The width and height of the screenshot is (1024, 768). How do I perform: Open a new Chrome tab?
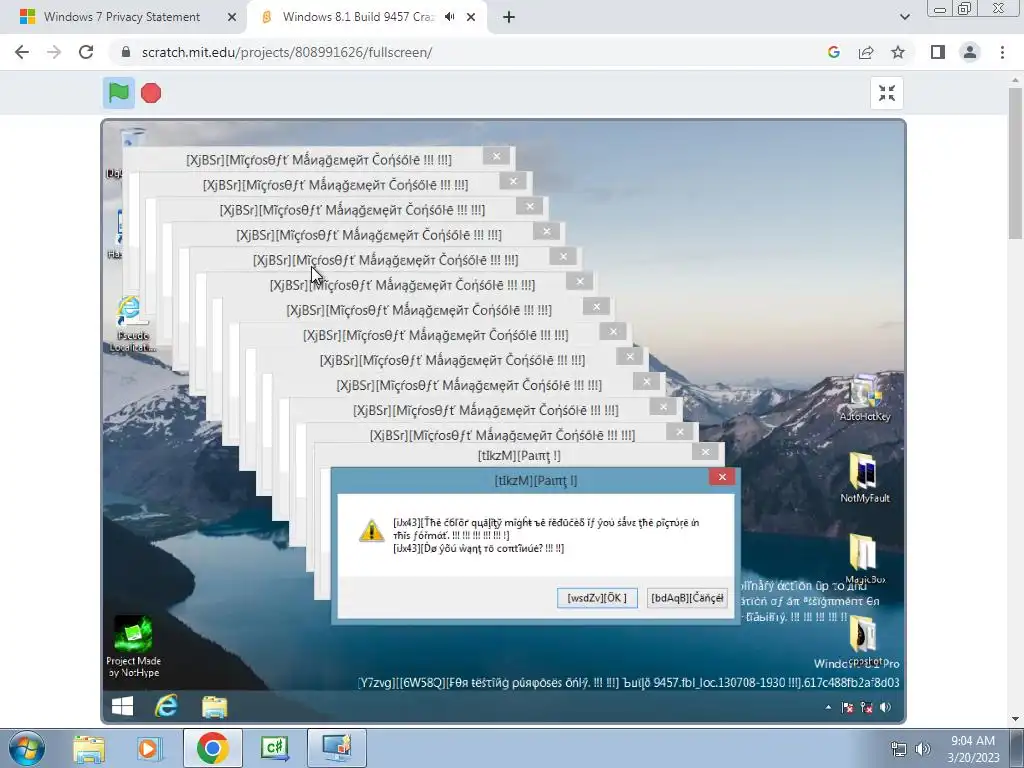[509, 18]
